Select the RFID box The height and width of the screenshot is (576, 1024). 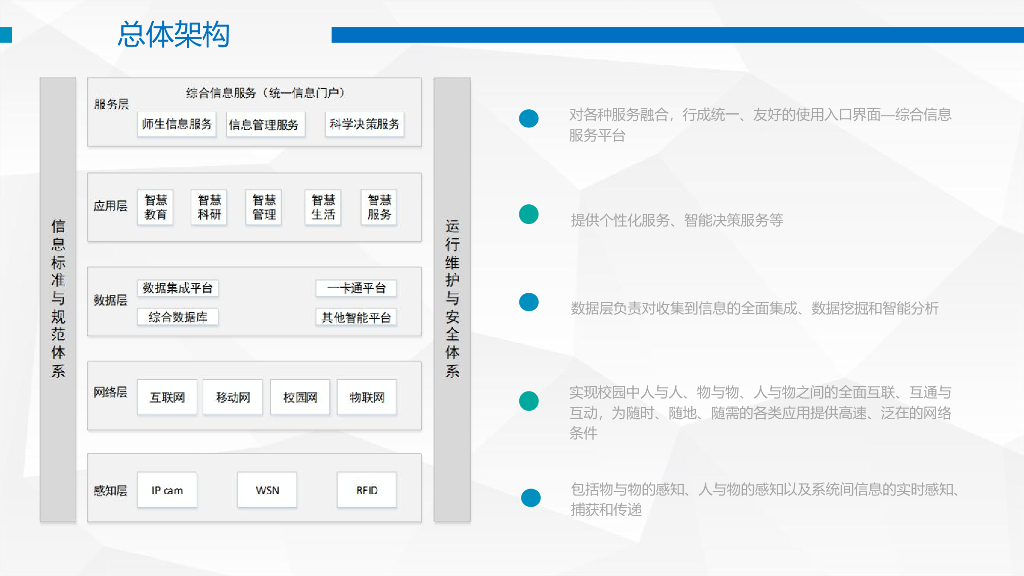[369, 490]
